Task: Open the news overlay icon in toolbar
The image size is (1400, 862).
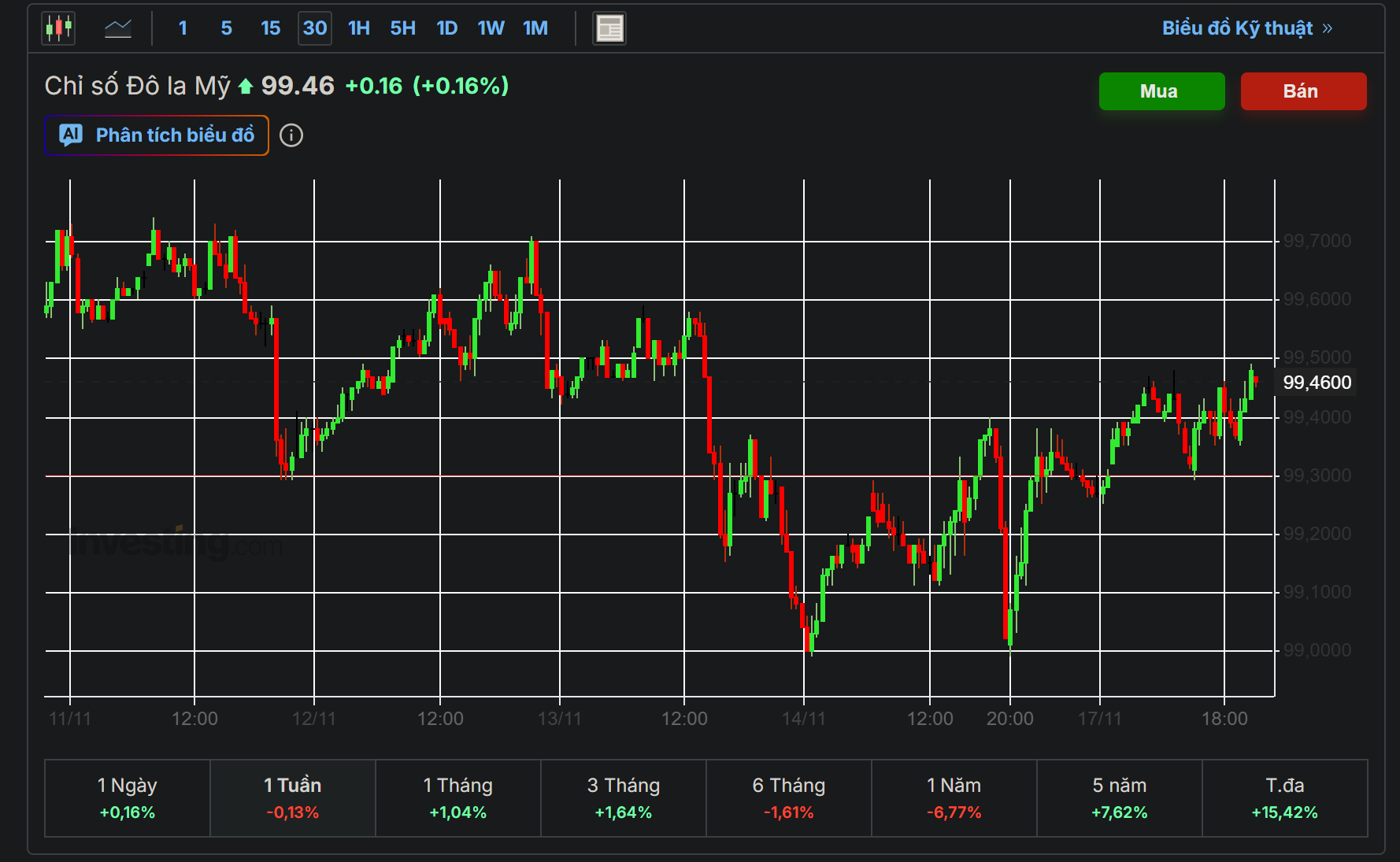Action: point(609,28)
